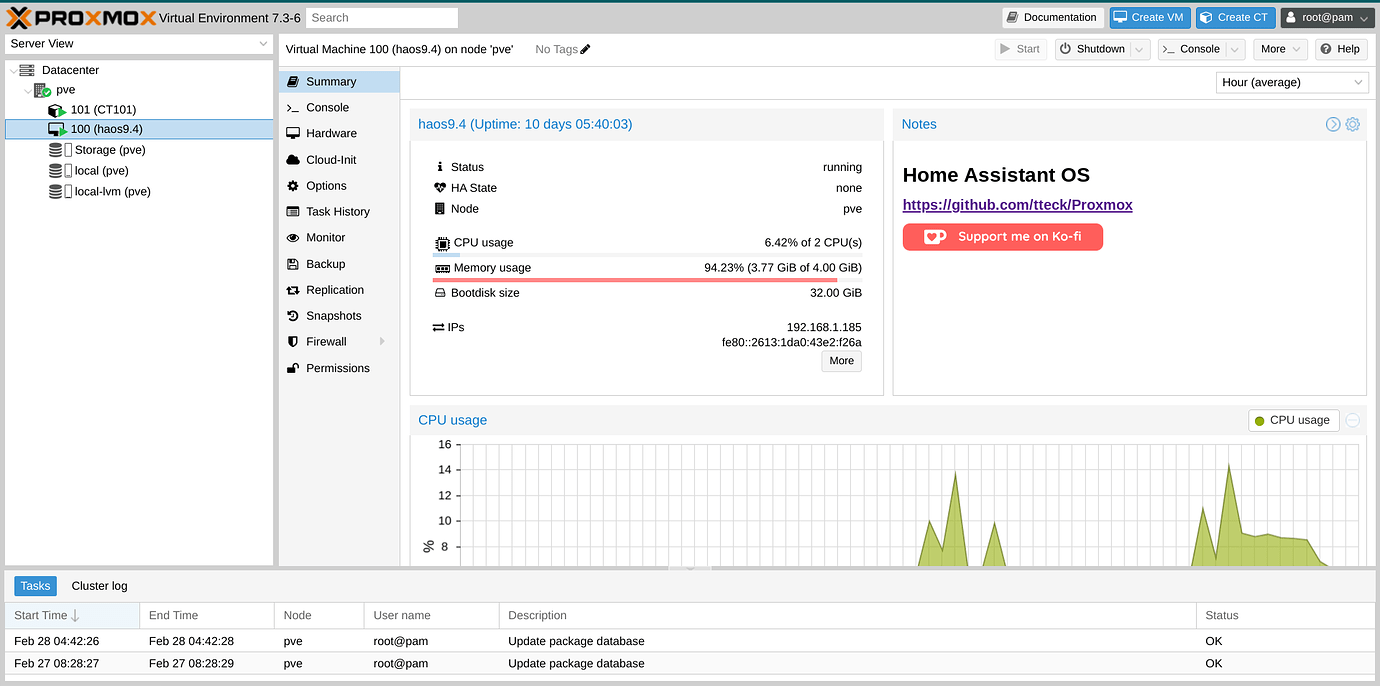Sort tasks by Start Time column

46,615
